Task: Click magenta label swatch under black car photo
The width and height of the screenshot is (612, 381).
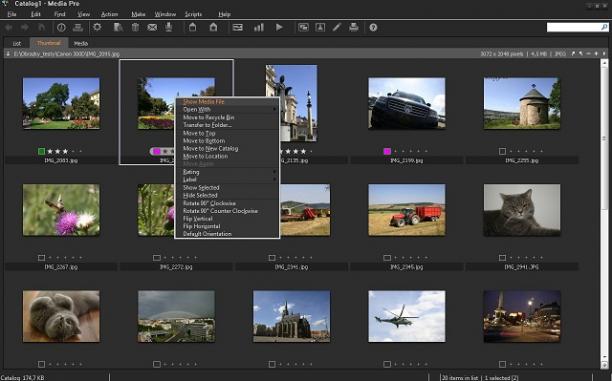Action: [387, 151]
